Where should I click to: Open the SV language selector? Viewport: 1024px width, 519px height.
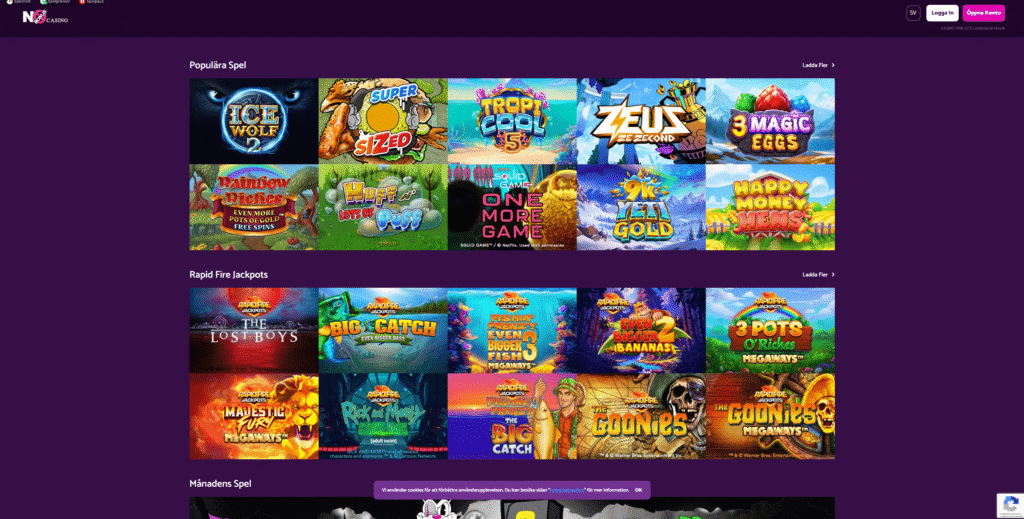(913, 13)
